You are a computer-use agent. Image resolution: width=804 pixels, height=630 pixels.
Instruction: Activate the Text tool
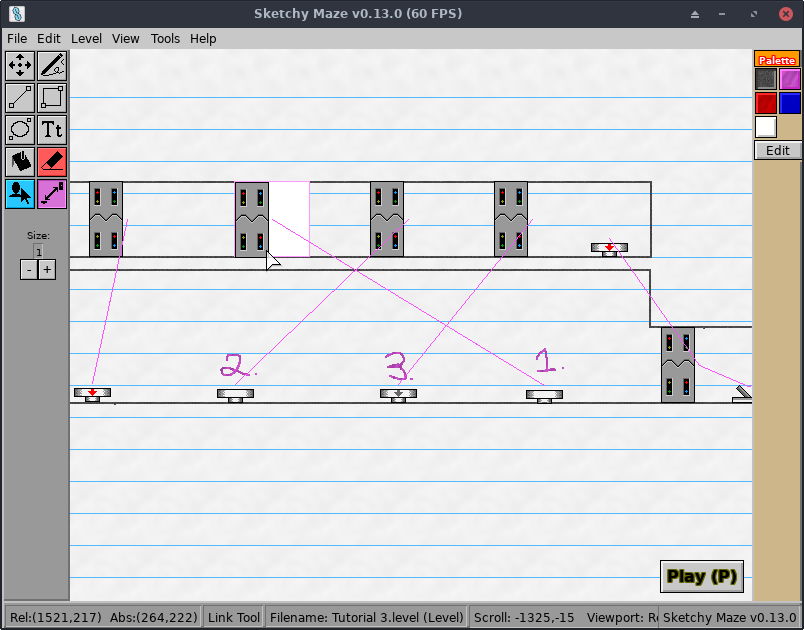(x=52, y=130)
